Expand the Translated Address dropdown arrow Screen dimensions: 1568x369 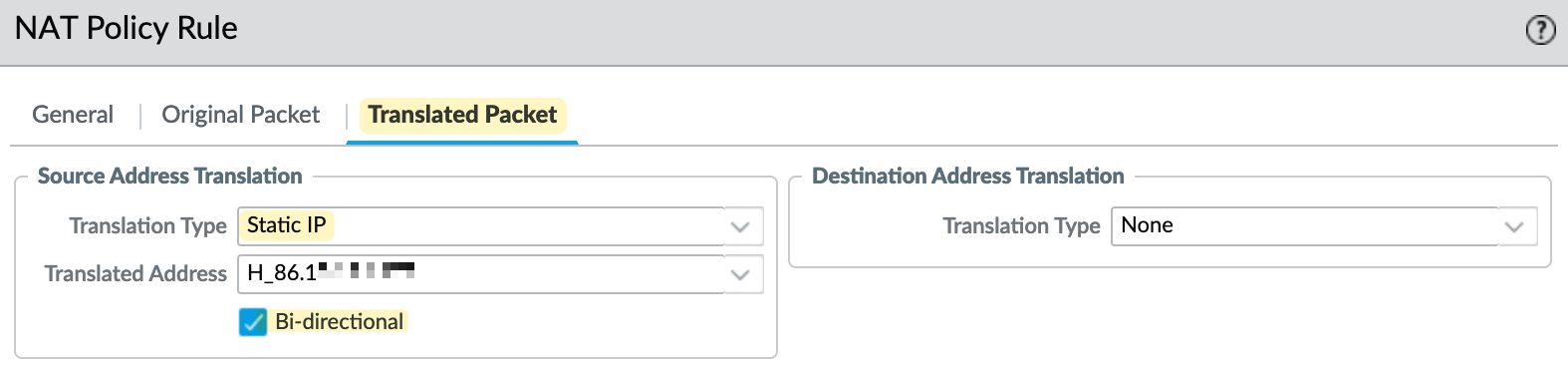[x=740, y=274]
